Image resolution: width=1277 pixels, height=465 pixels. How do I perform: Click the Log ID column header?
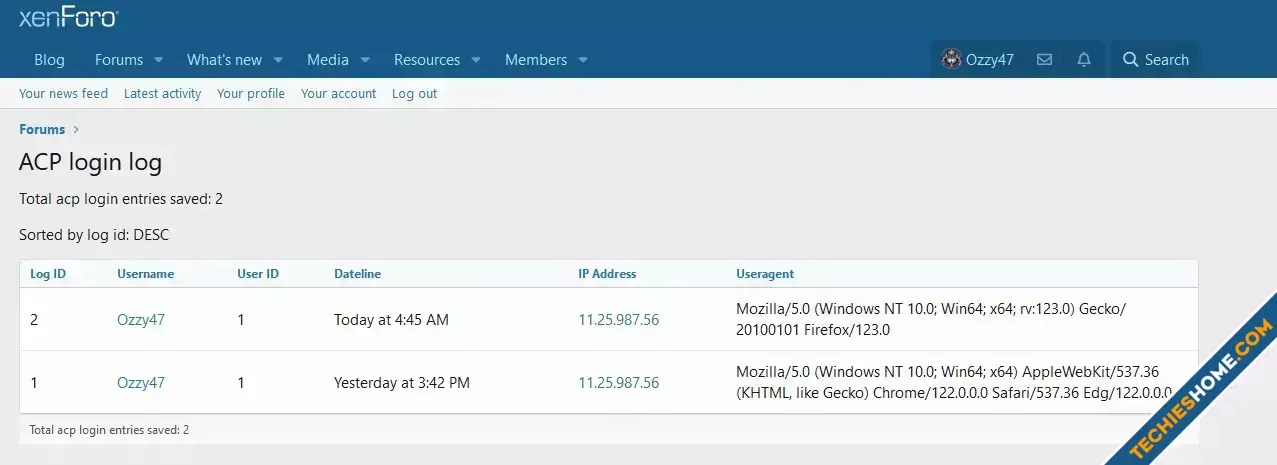tap(48, 274)
